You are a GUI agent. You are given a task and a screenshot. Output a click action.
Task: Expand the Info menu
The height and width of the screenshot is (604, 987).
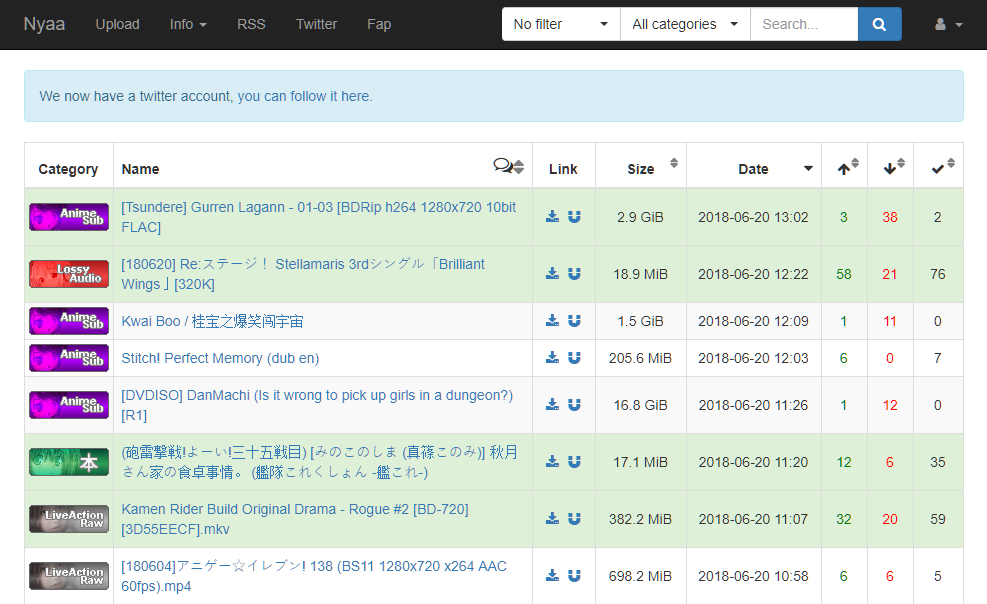[x=188, y=24]
